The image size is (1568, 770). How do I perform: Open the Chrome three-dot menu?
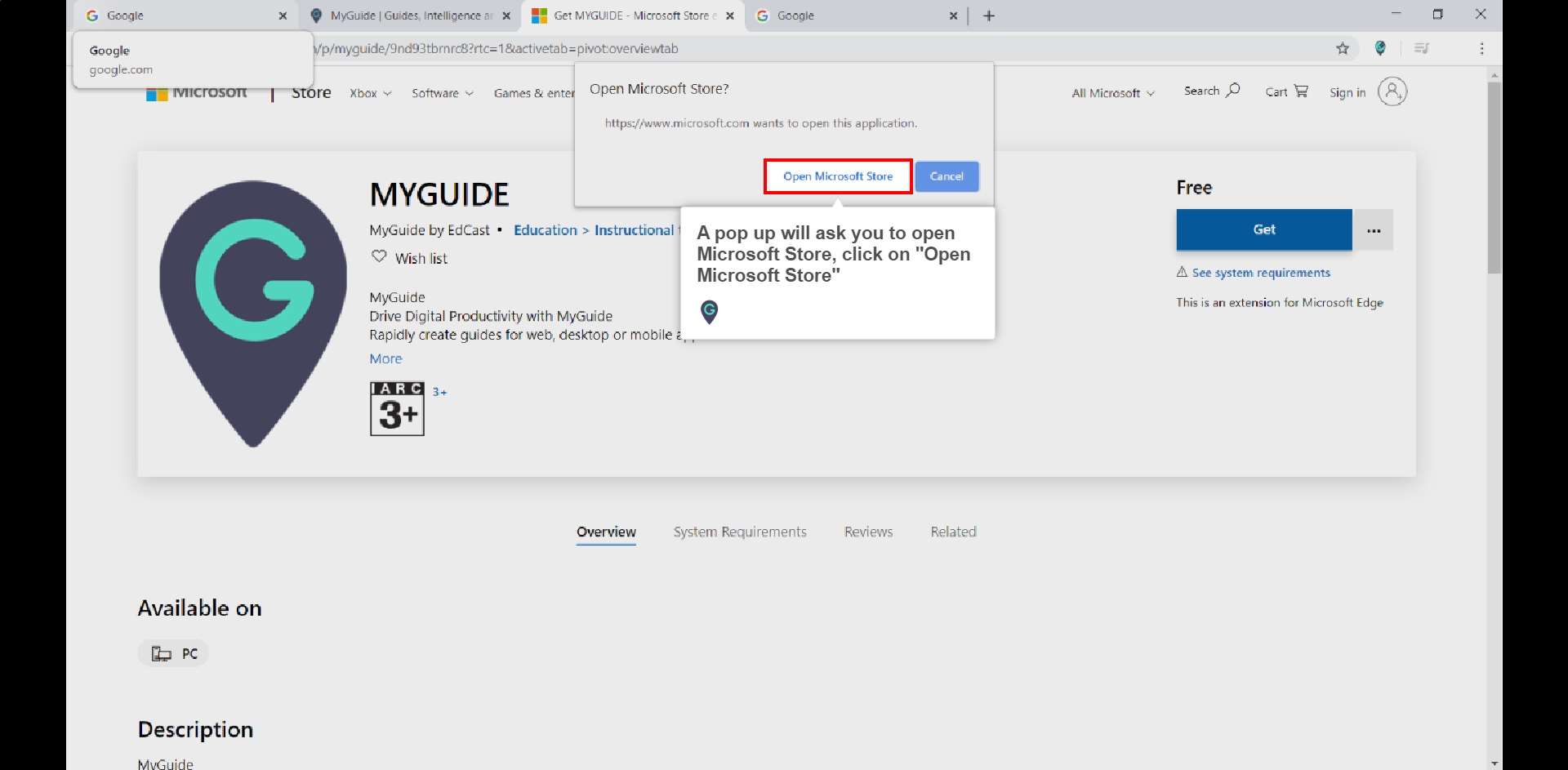[x=1481, y=49]
